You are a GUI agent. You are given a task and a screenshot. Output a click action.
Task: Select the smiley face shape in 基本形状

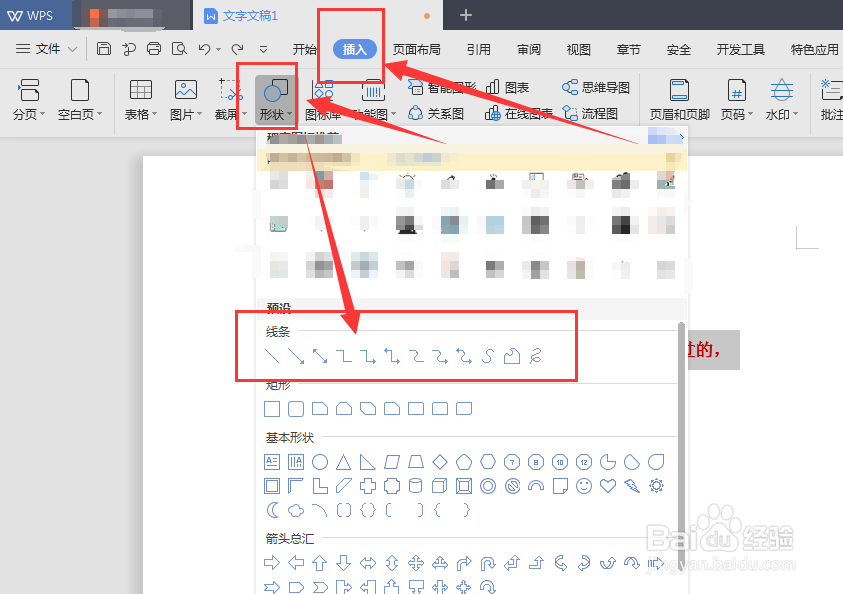[x=584, y=486]
